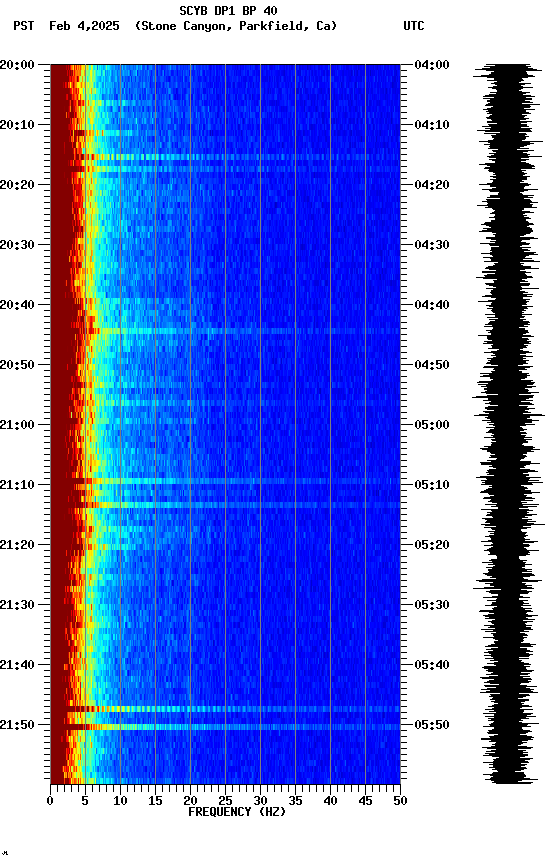The image size is (552, 864).
Task: Click the UTC time label 04:40
Action: (432, 305)
